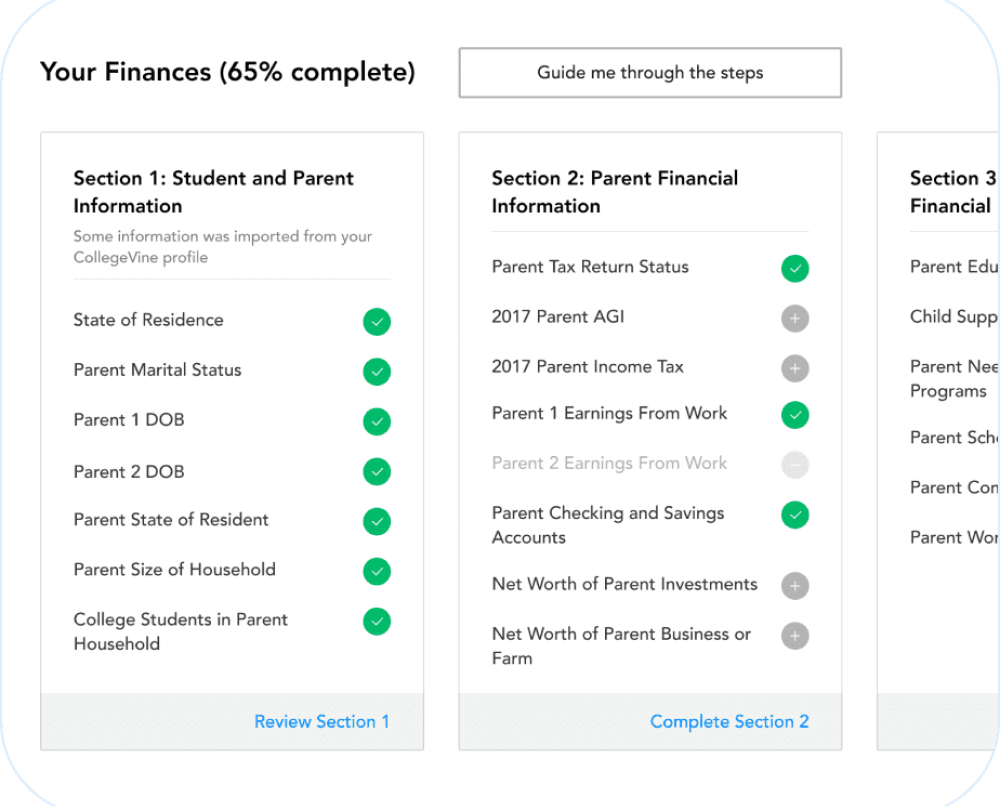The width and height of the screenshot is (1000, 807).
Task: Add Net Worth of Parent Investments
Action: pos(795,586)
